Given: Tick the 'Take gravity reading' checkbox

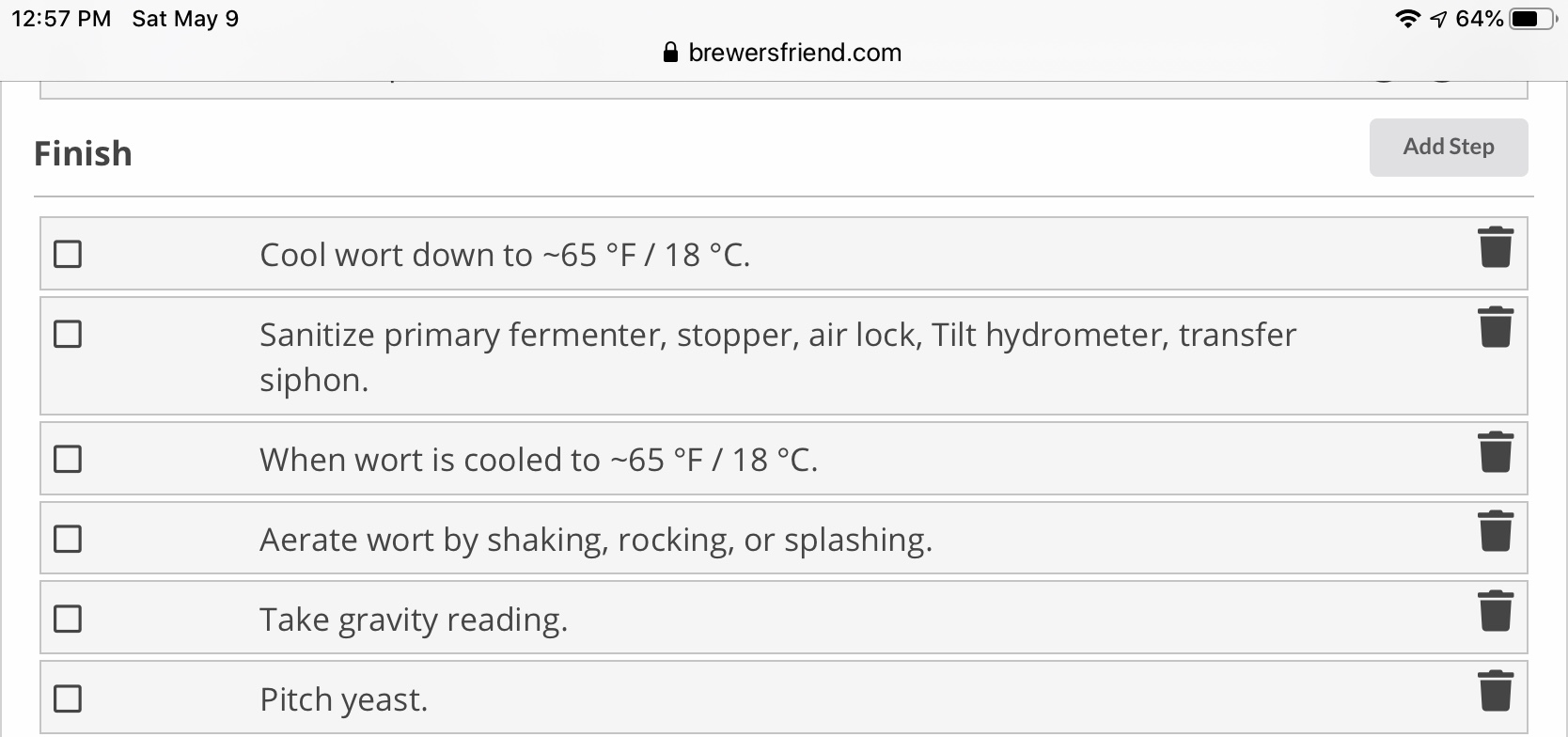Looking at the screenshot, I should [68, 619].
